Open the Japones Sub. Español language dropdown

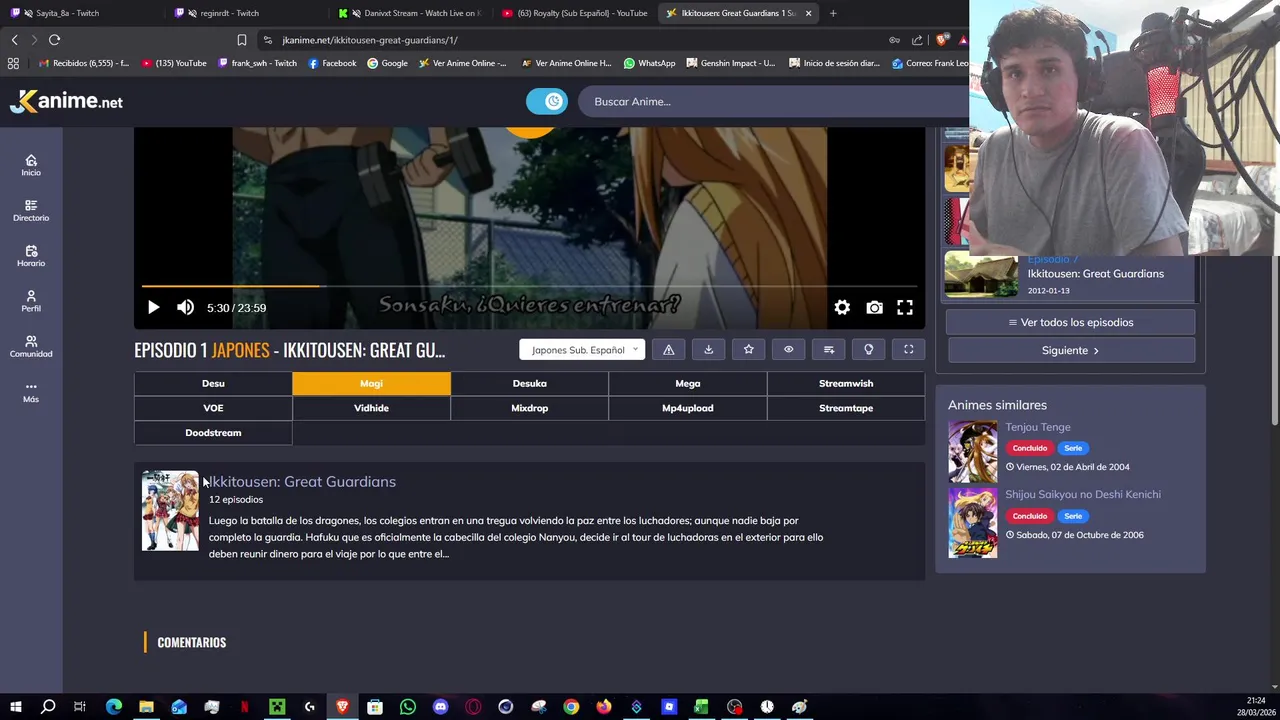tap(582, 350)
